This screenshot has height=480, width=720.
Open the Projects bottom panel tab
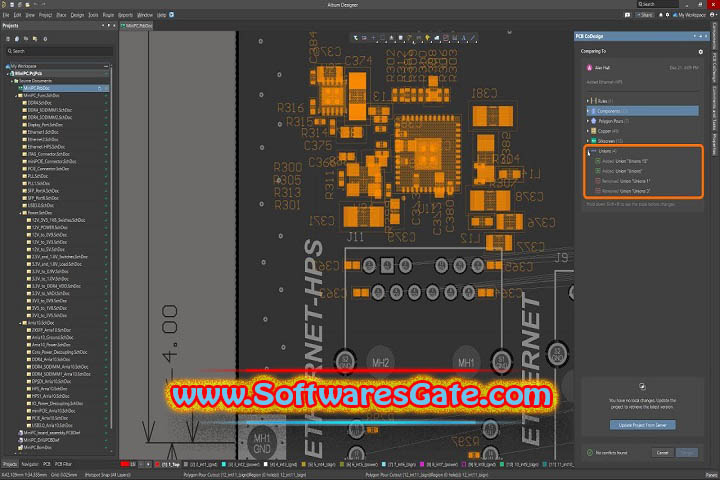pos(10,464)
